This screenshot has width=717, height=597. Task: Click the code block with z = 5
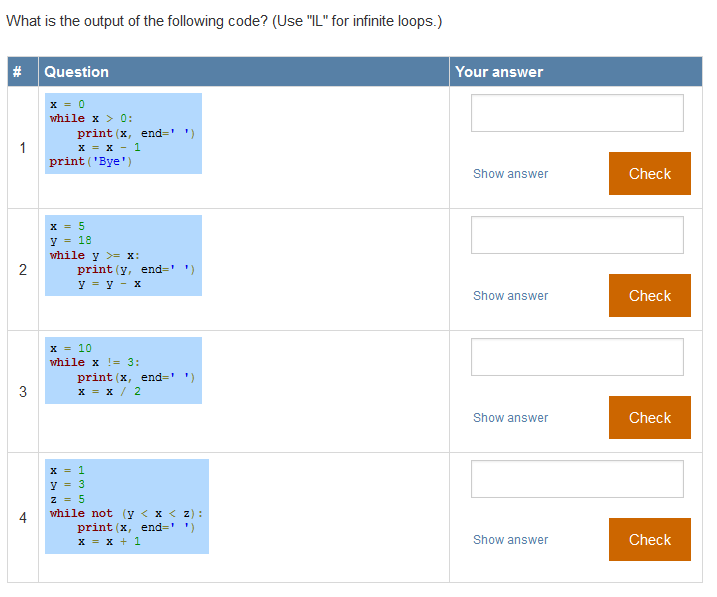pos(127,506)
